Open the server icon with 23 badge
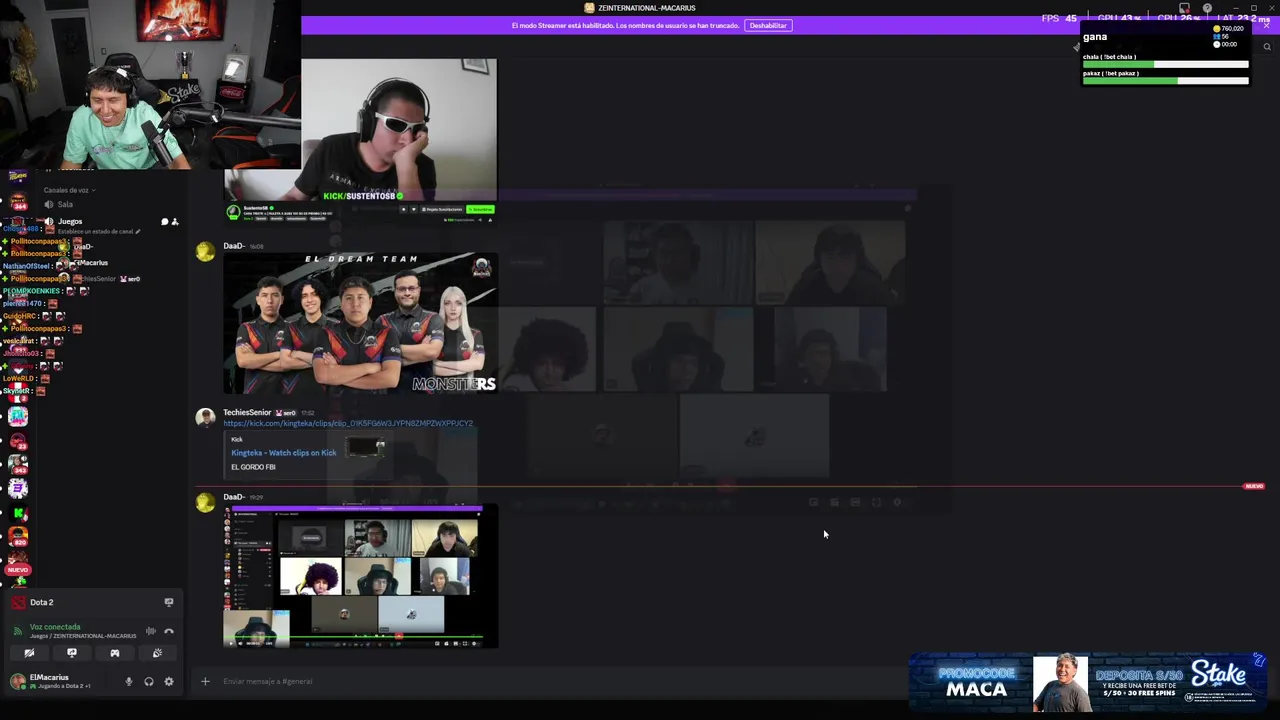 coord(18,440)
